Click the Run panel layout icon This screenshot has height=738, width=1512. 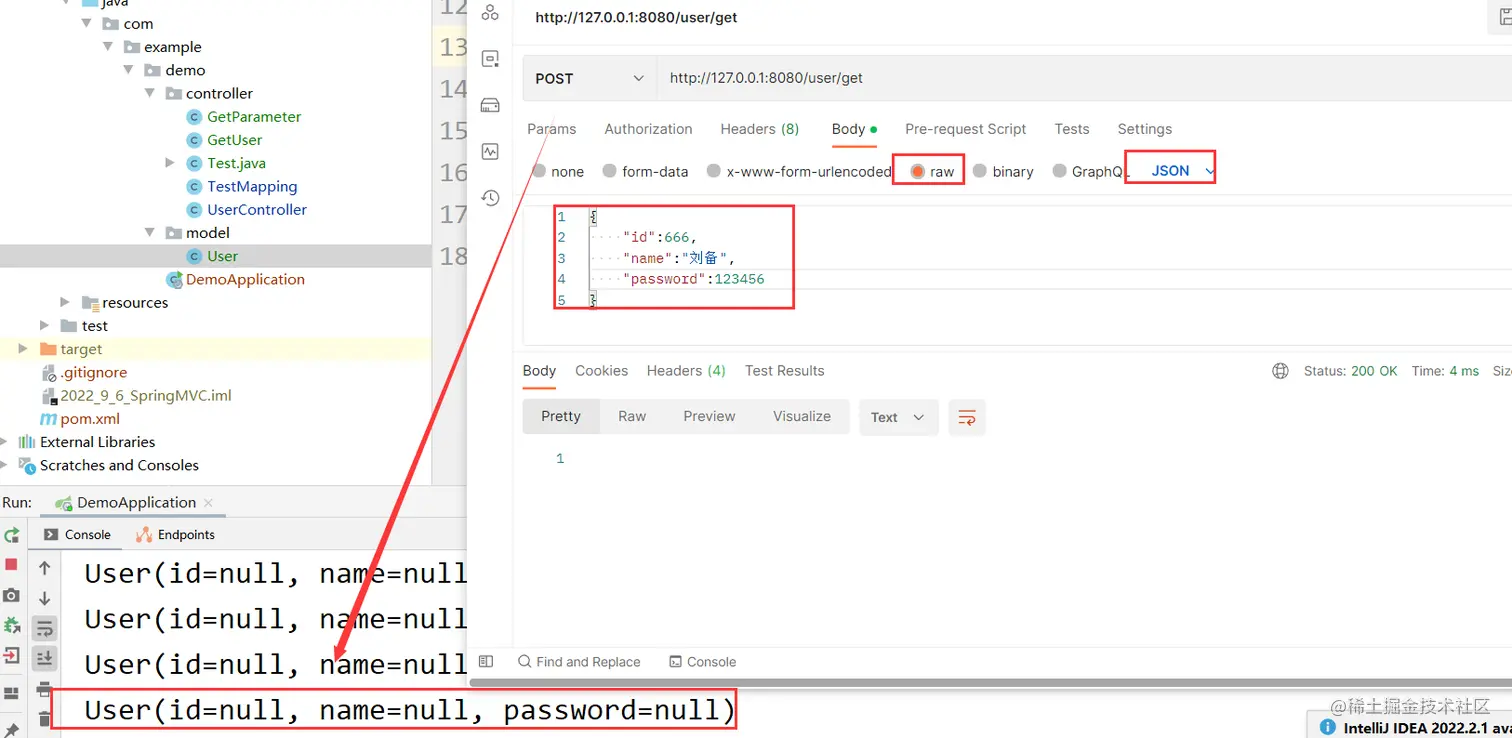(11, 693)
